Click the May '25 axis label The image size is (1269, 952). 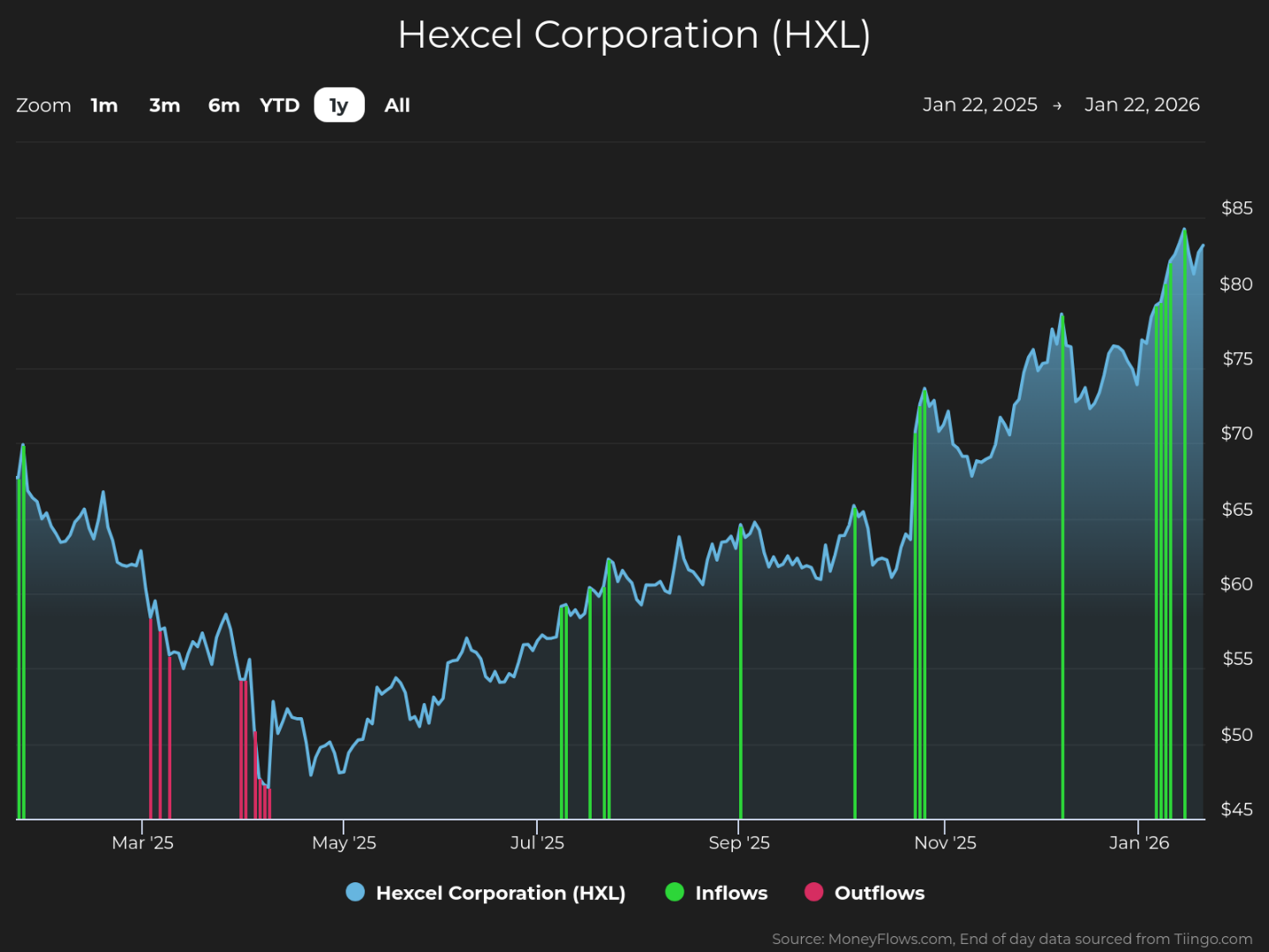(344, 842)
